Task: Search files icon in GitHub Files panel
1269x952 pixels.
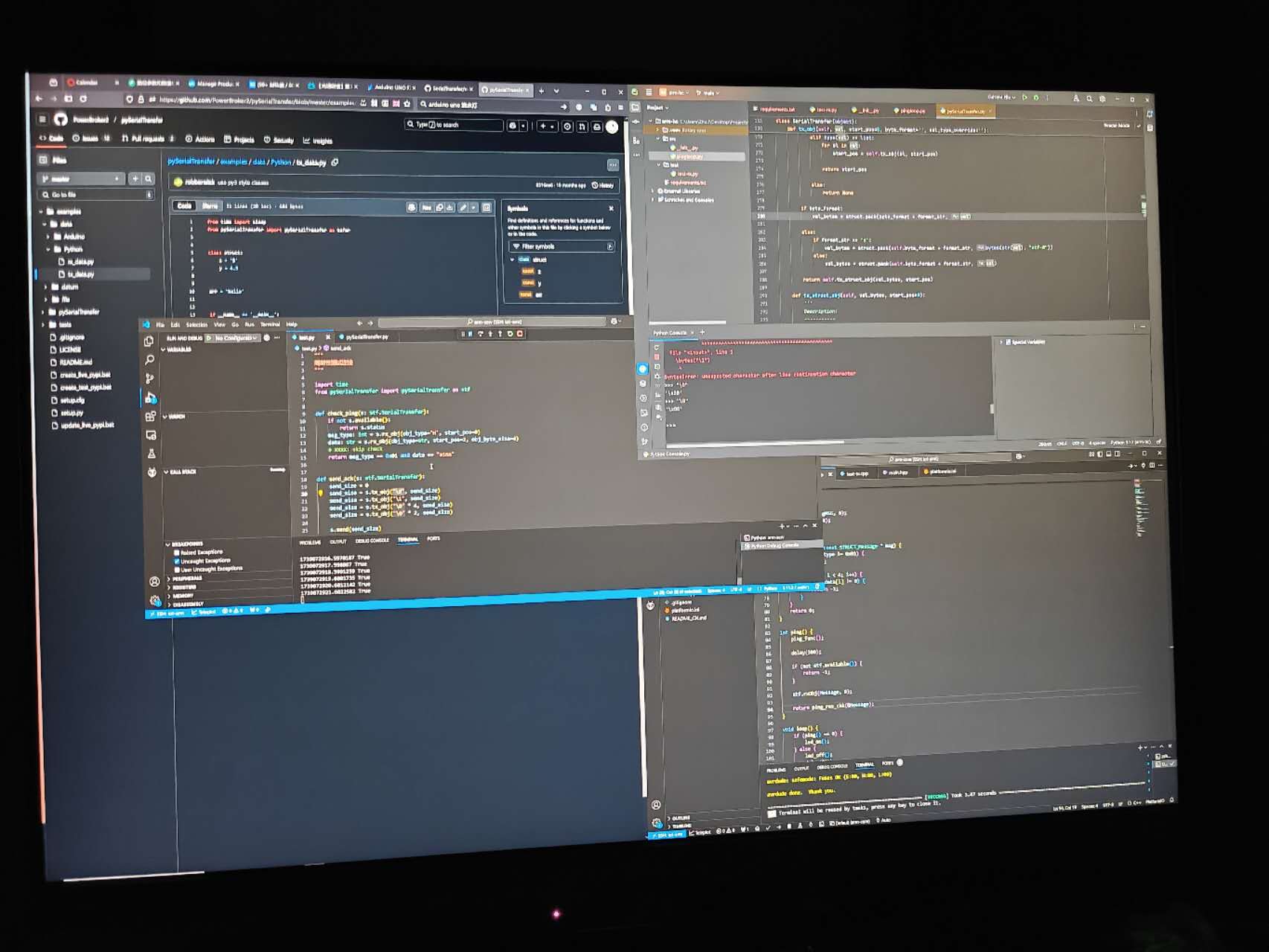Action: tap(148, 178)
